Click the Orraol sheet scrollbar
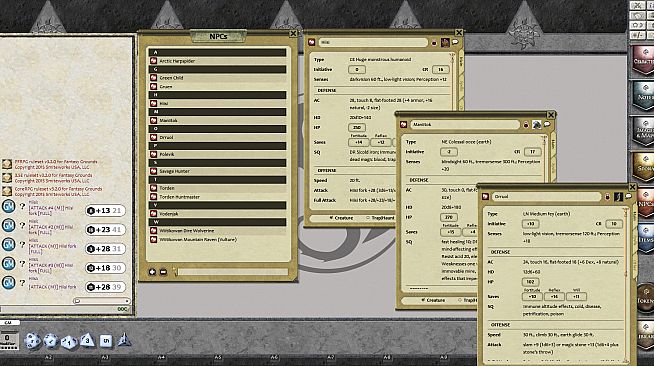This screenshot has height=366, width=654. (626, 286)
